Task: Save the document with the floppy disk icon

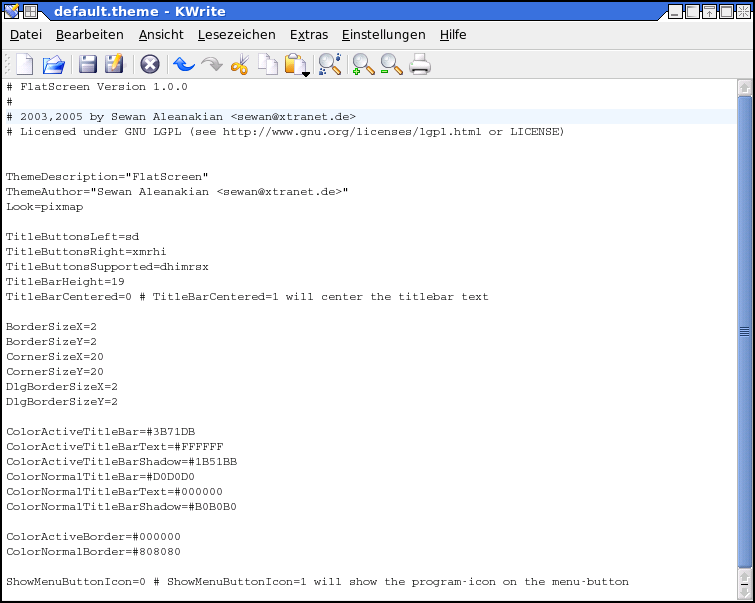Action: [x=88, y=64]
